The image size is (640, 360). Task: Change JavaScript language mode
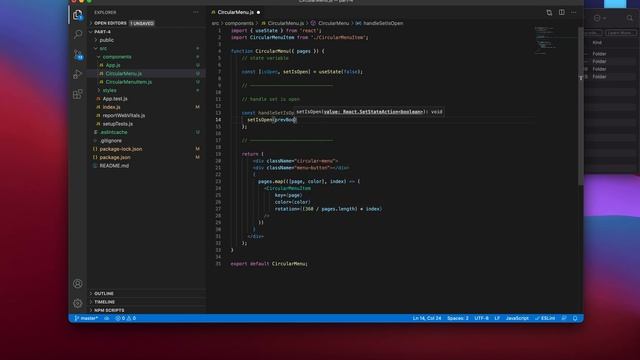pos(517,318)
